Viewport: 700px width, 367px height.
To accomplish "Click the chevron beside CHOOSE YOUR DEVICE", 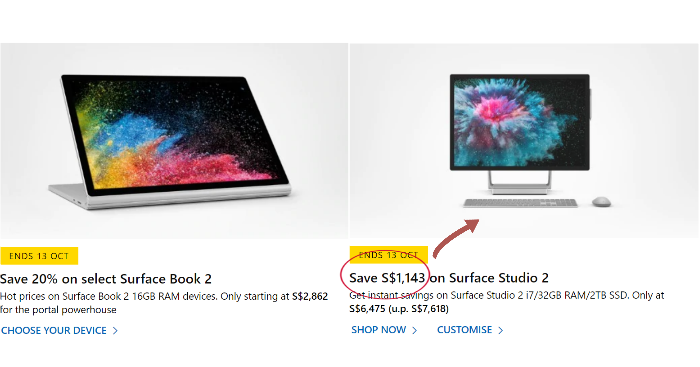I will pyautogui.click(x=115, y=331).
